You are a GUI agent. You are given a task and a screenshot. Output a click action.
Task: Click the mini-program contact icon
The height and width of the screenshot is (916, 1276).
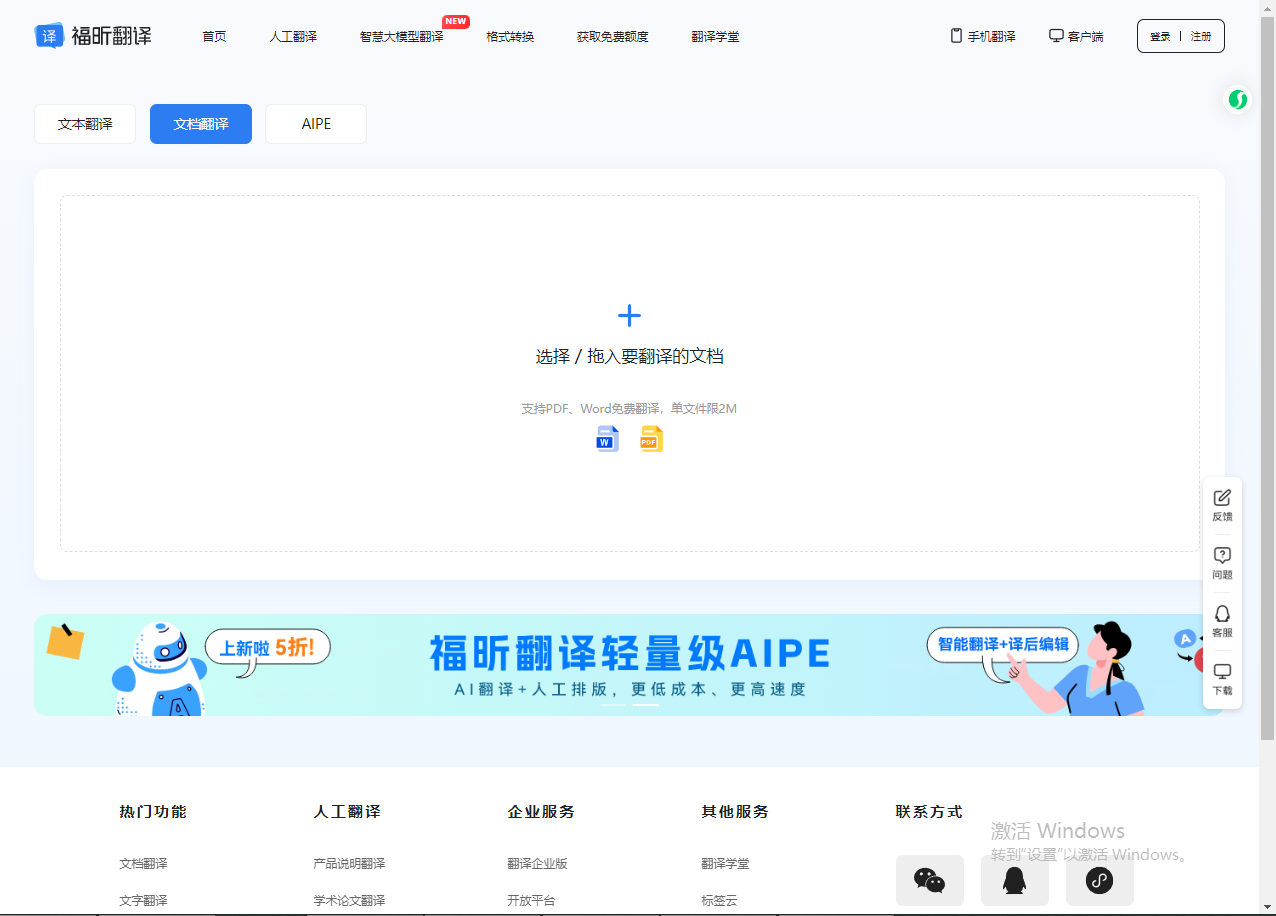1100,880
